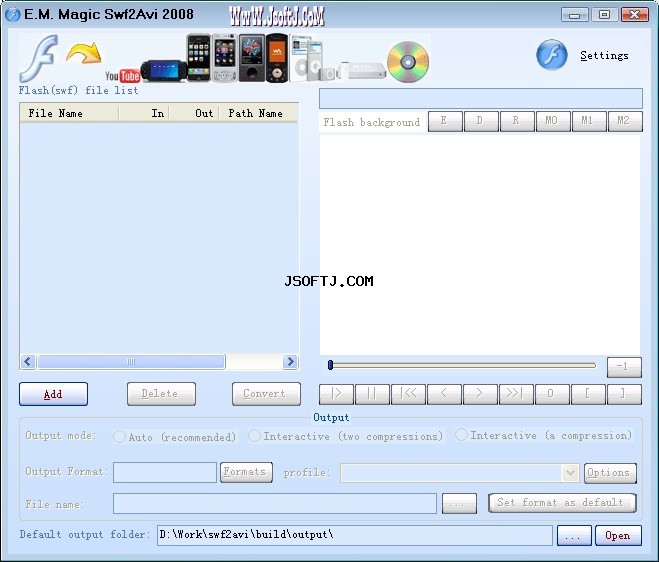Click the M0 button

tap(553, 121)
